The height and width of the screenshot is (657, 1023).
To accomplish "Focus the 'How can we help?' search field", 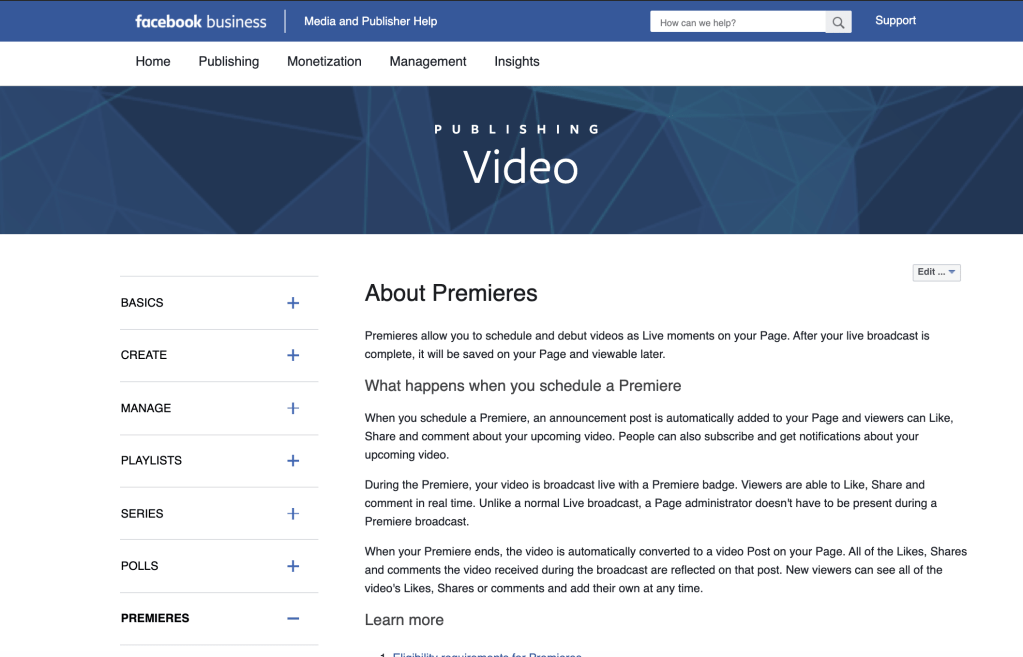I will tap(737, 22).
